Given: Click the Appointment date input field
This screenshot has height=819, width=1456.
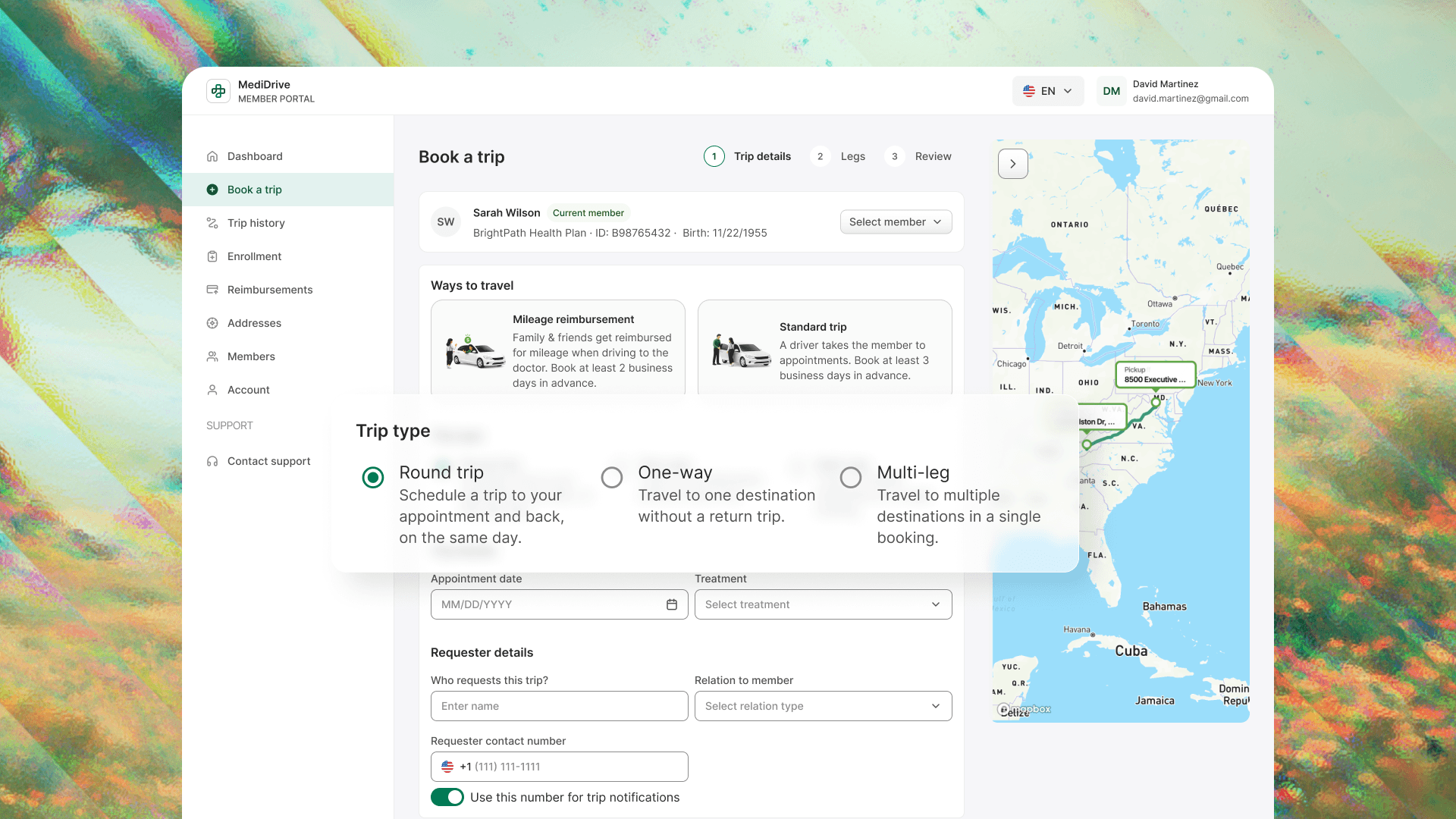Looking at the screenshot, I should 560,604.
